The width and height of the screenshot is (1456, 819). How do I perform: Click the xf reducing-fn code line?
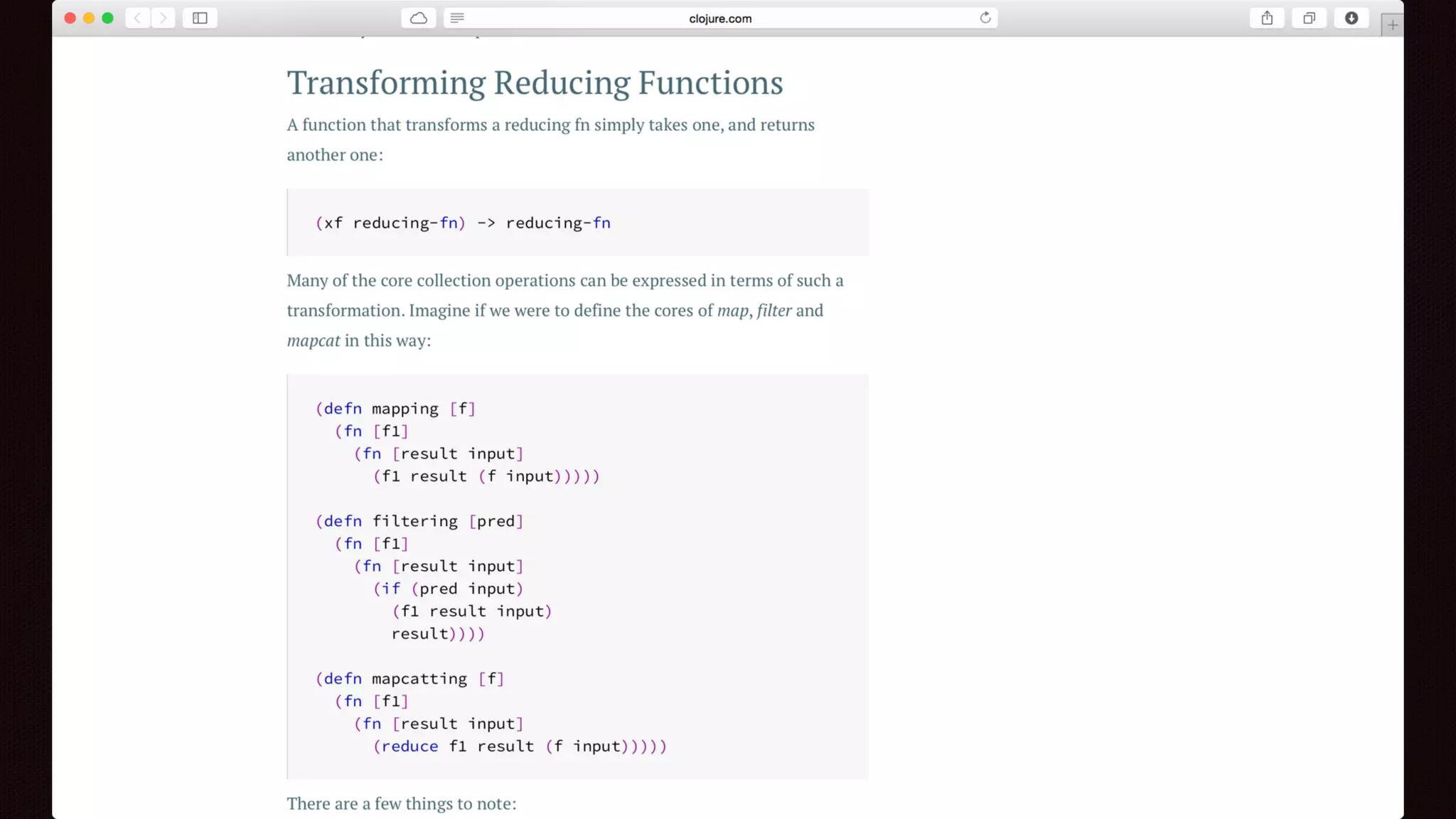click(463, 223)
